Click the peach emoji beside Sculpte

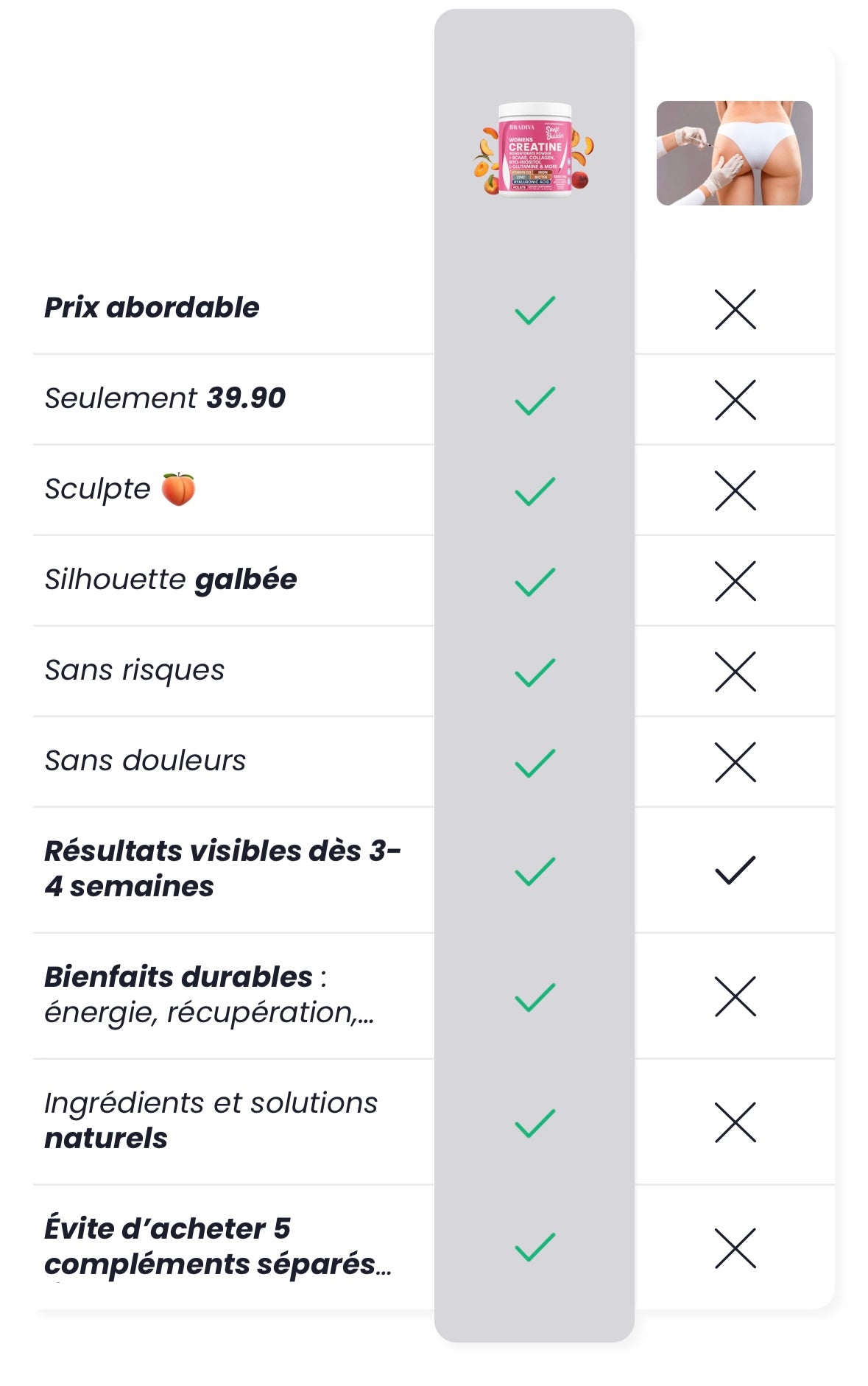coord(178,489)
